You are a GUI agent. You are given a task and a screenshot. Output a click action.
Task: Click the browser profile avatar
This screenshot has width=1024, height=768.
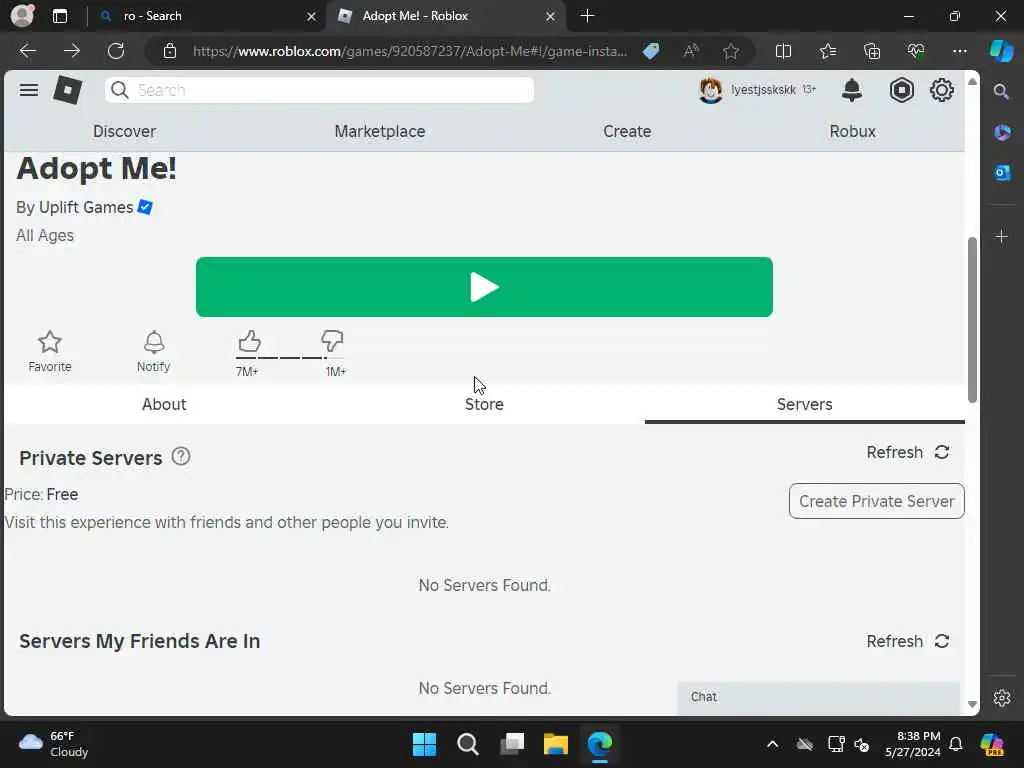(22, 16)
